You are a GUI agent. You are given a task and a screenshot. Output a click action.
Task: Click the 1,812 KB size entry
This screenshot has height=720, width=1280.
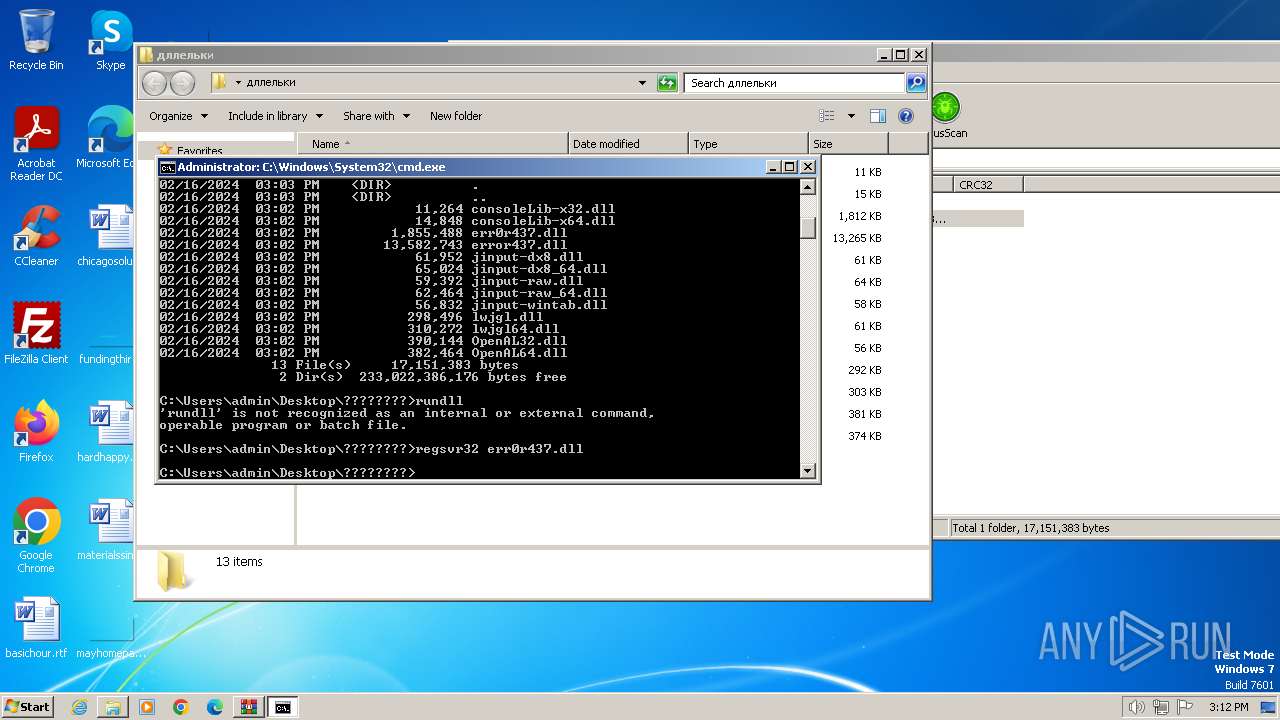pyautogui.click(x=860, y=216)
